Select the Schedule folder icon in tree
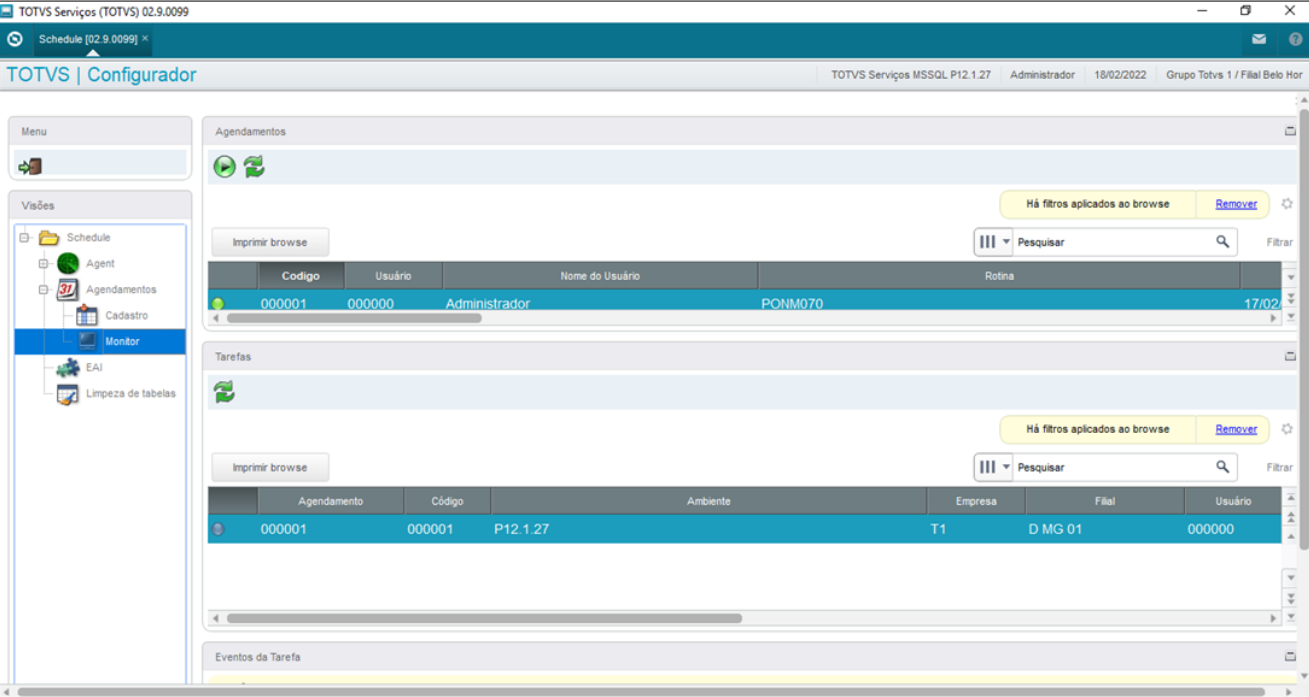The width and height of the screenshot is (1309, 697). click(x=49, y=238)
